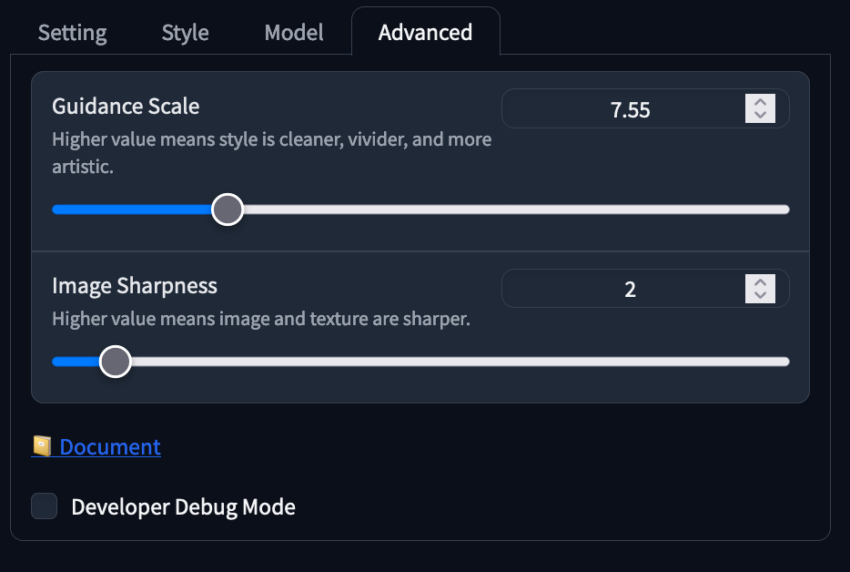Increase Guidance Scale with the up arrow

point(760,102)
